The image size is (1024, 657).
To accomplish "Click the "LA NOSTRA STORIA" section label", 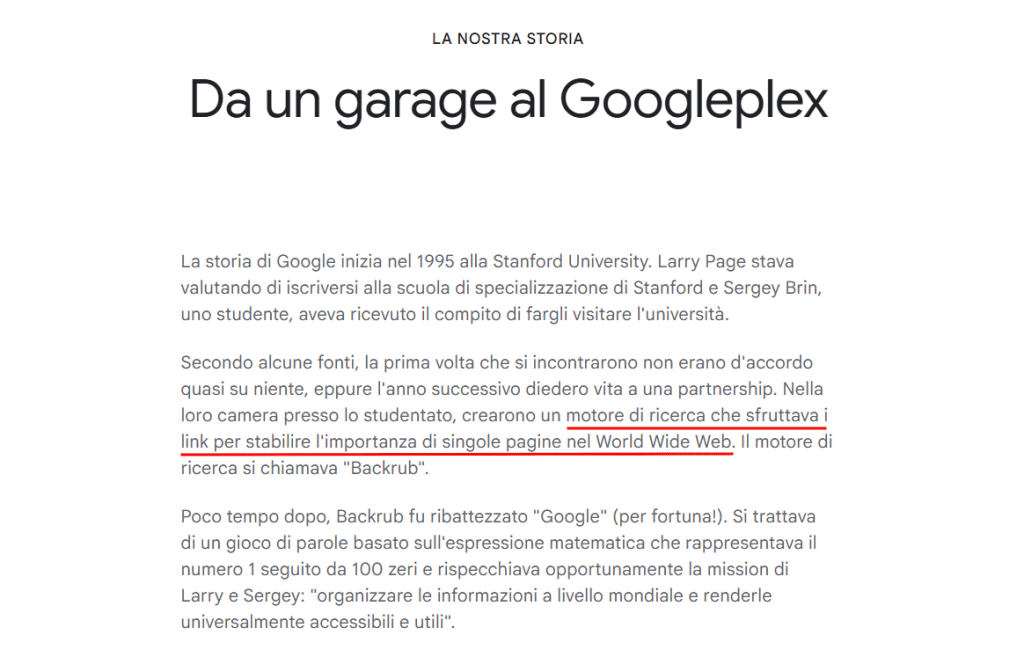I will pos(507,39).
